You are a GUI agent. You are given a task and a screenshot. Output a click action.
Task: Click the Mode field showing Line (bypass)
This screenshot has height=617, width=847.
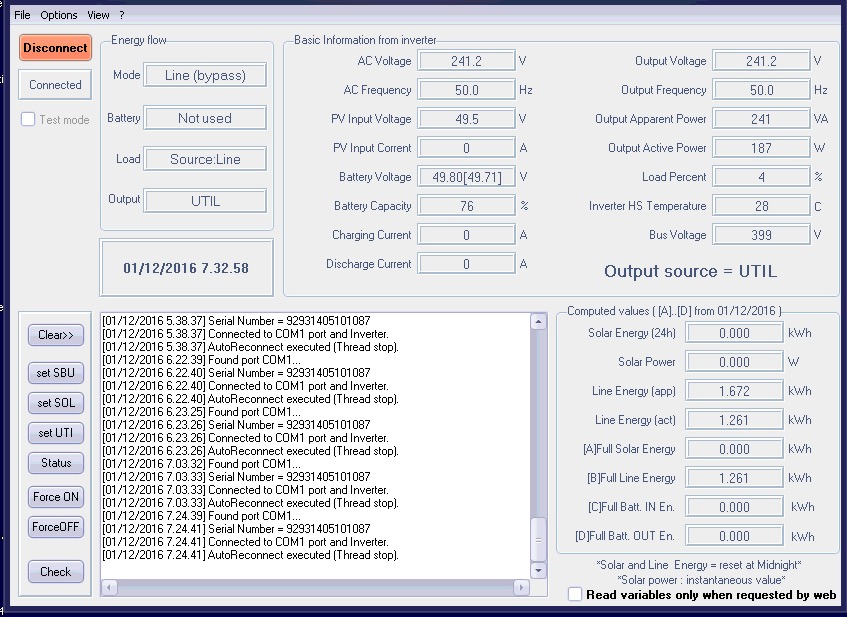tap(205, 75)
